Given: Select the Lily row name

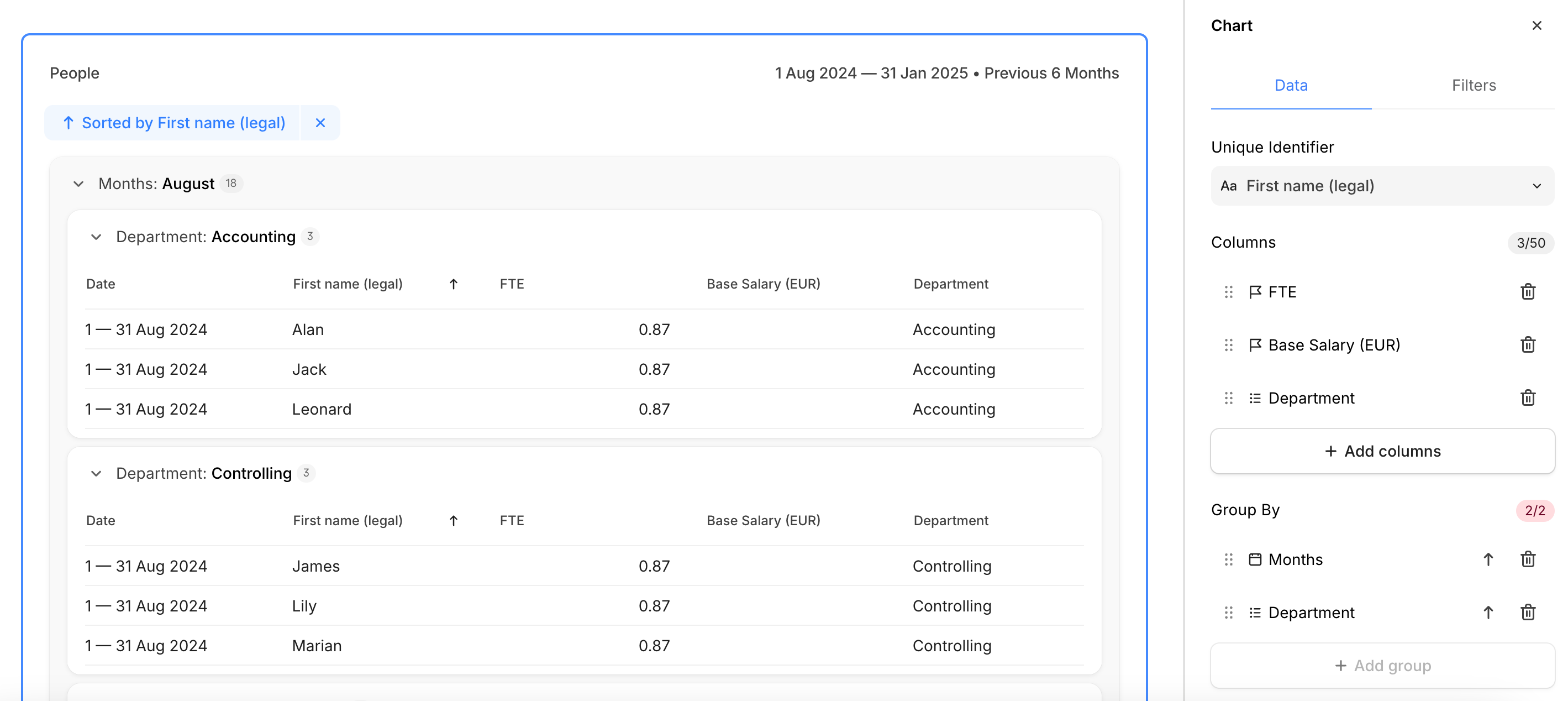Looking at the screenshot, I should click(x=304, y=606).
